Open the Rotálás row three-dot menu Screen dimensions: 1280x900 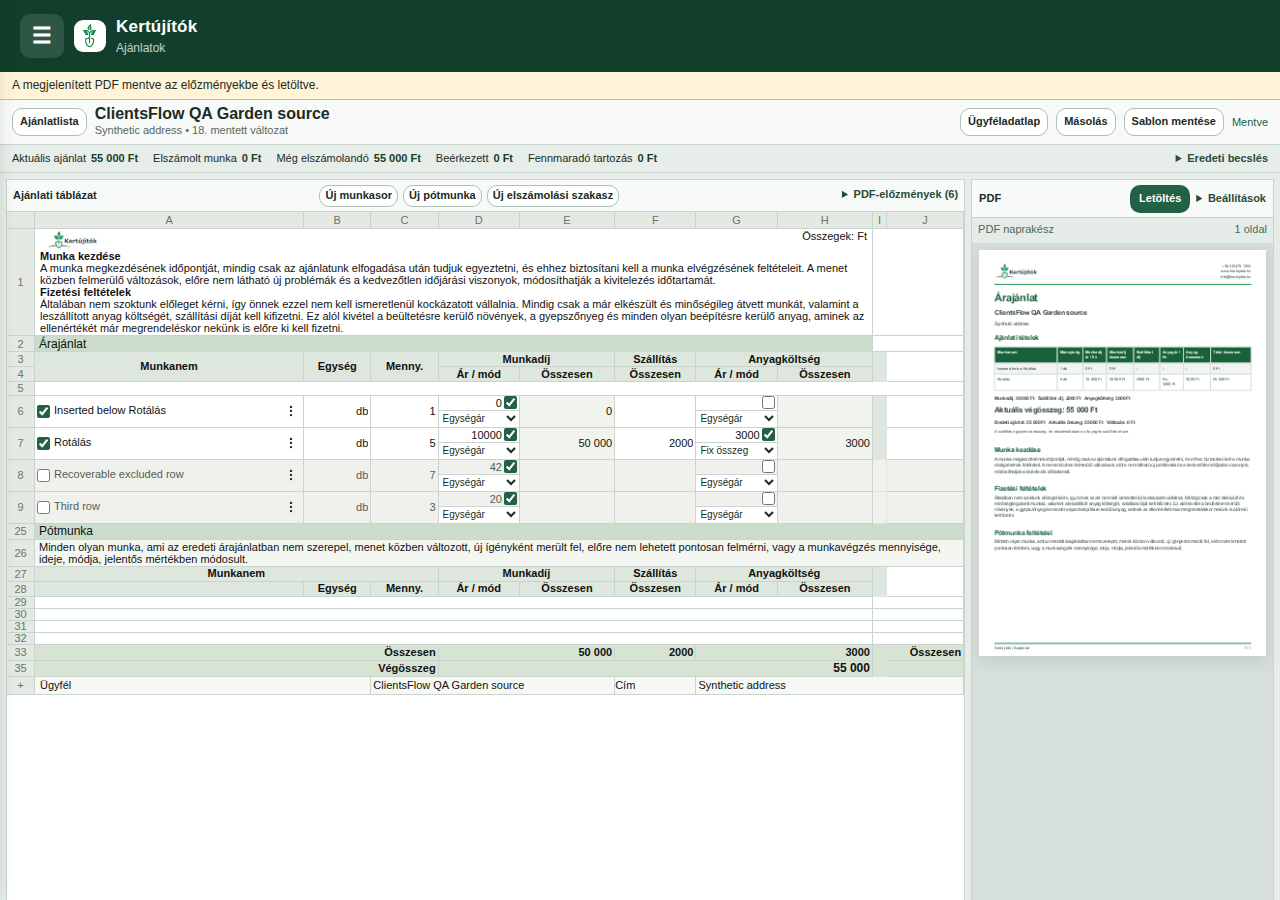click(x=291, y=443)
